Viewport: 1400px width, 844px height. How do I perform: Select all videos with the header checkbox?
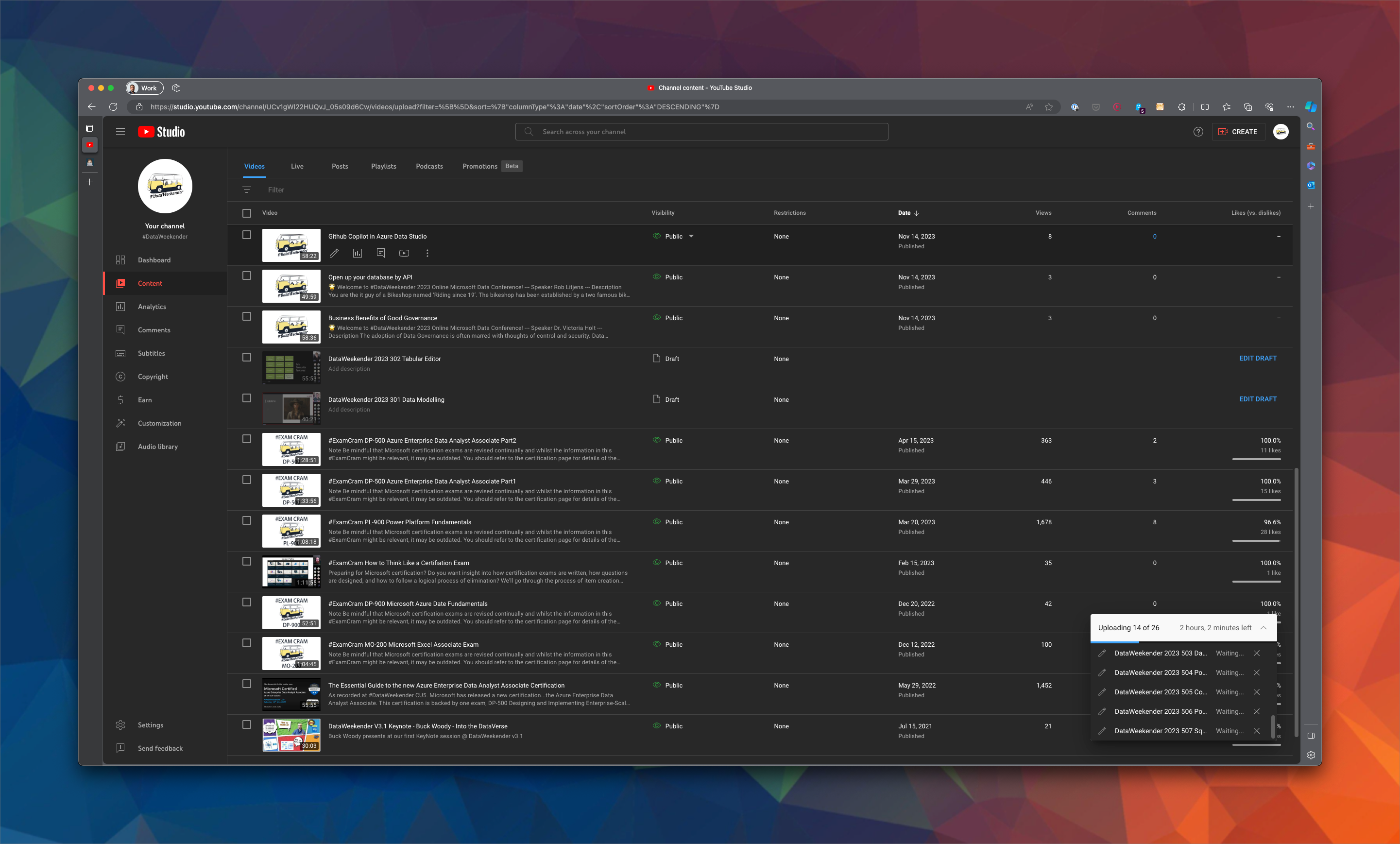247,213
